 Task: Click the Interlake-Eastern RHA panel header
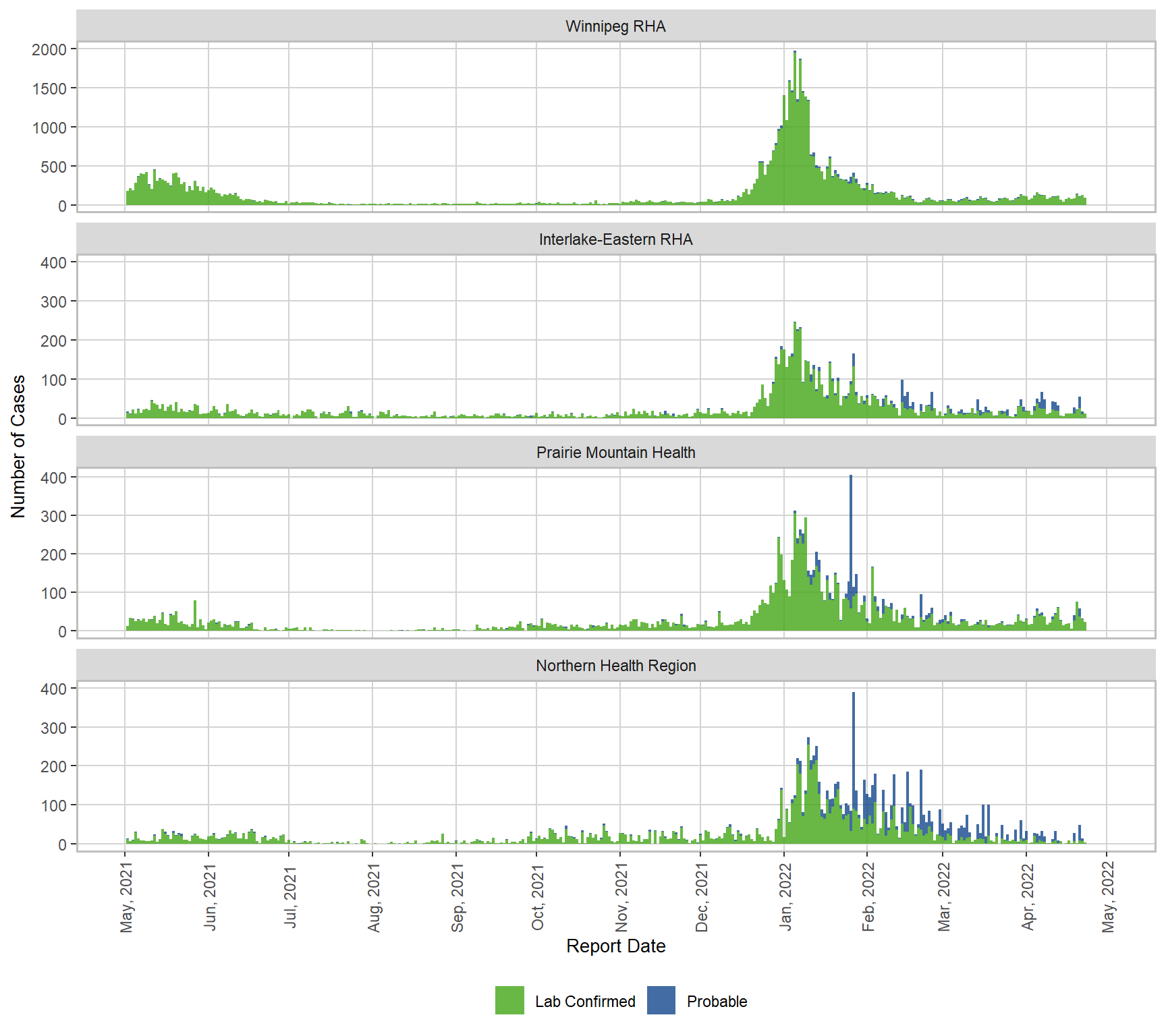click(x=615, y=239)
